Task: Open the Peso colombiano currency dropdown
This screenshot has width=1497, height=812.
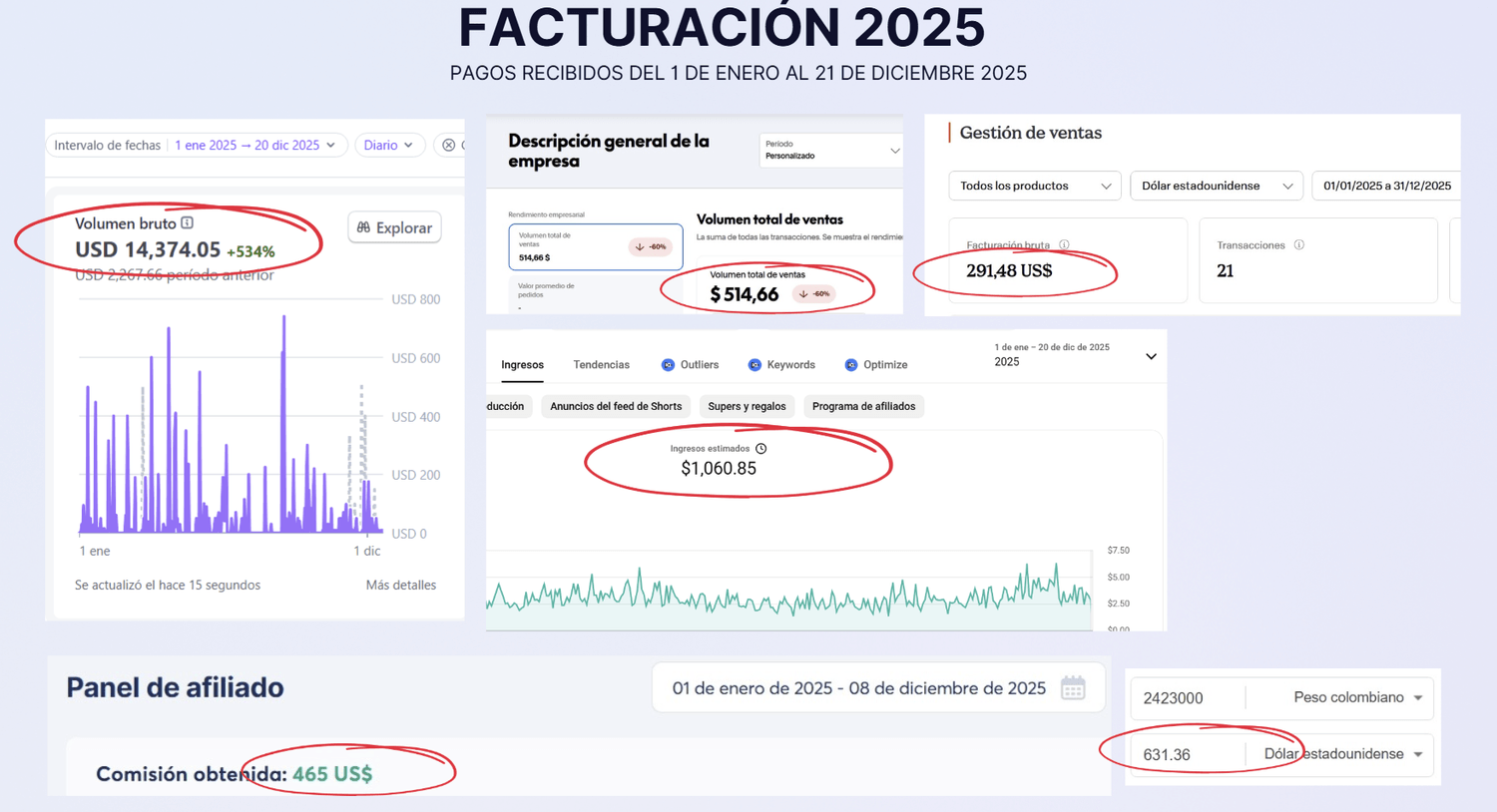Action: click(x=1357, y=697)
